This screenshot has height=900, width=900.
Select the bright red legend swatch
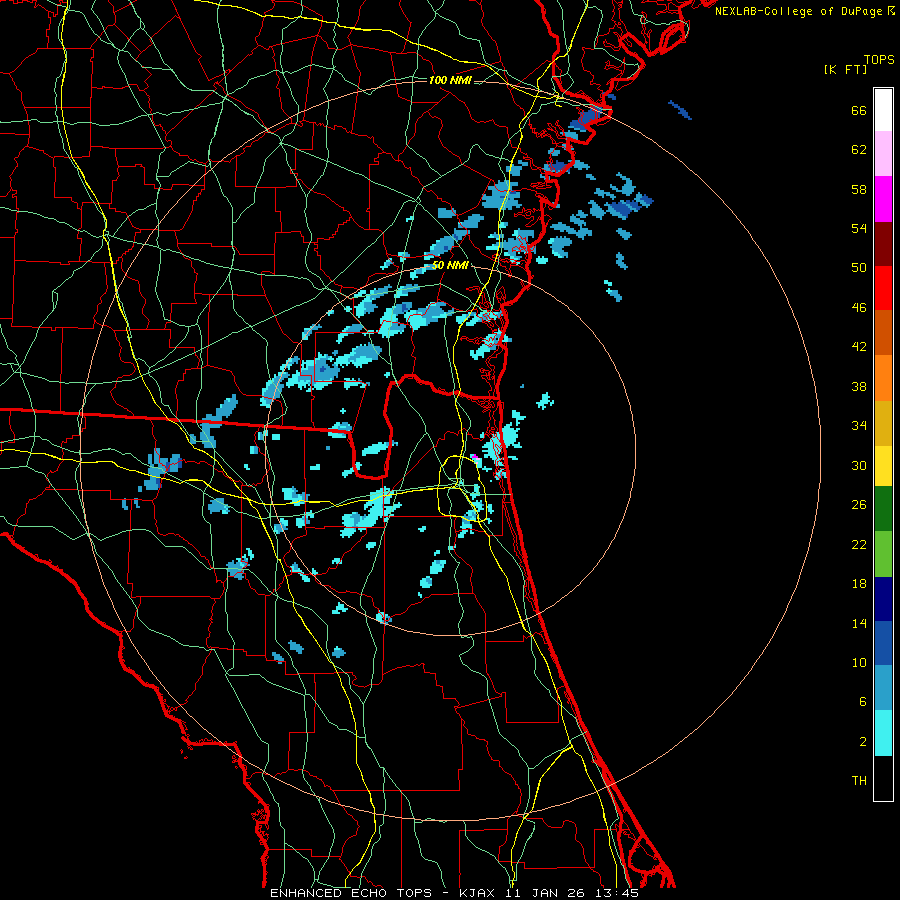[x=883, y=288]
